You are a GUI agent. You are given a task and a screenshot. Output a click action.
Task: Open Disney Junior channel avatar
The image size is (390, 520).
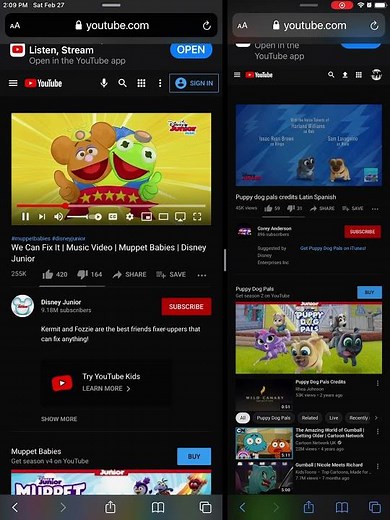[x=23, y=306]
